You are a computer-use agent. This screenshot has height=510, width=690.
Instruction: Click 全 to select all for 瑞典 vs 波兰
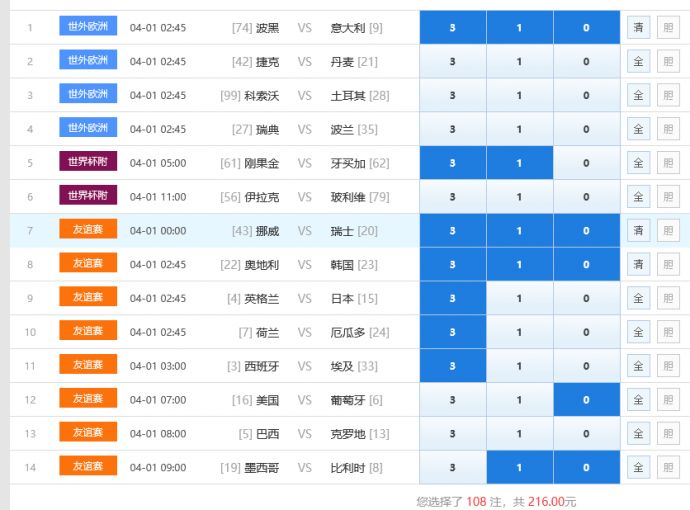point(638,130)
